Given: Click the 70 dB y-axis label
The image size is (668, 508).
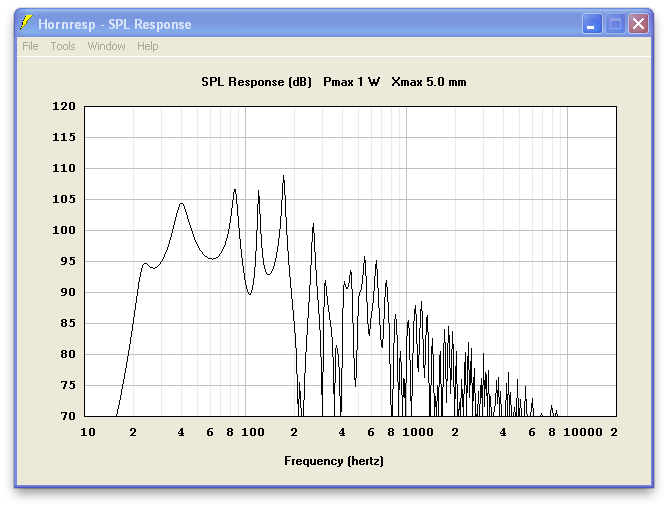Looking at the screenshot, I should (68, 416).
